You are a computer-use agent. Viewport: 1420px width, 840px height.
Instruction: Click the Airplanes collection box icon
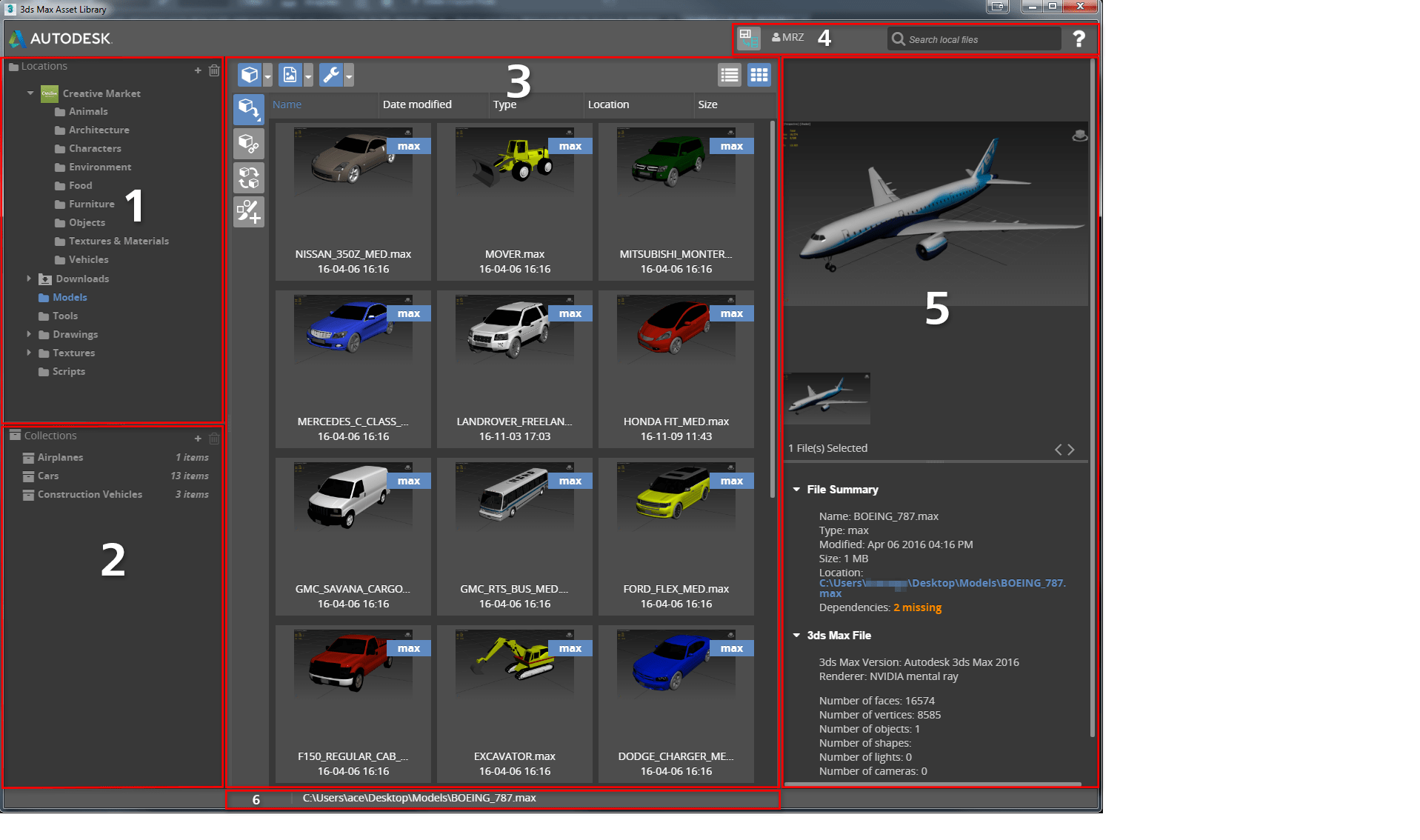point(29,458)
